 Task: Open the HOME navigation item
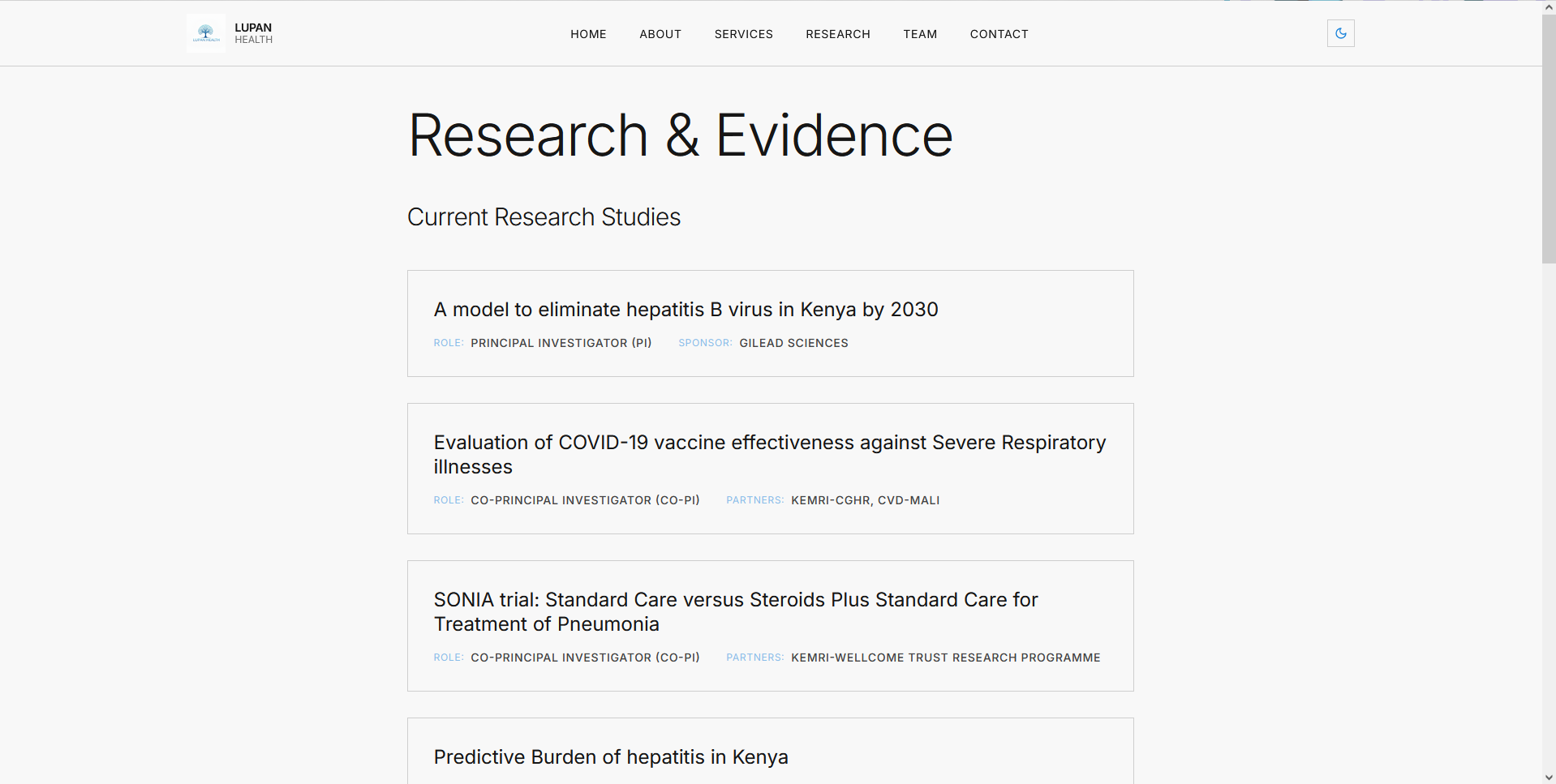click(588, 34)
